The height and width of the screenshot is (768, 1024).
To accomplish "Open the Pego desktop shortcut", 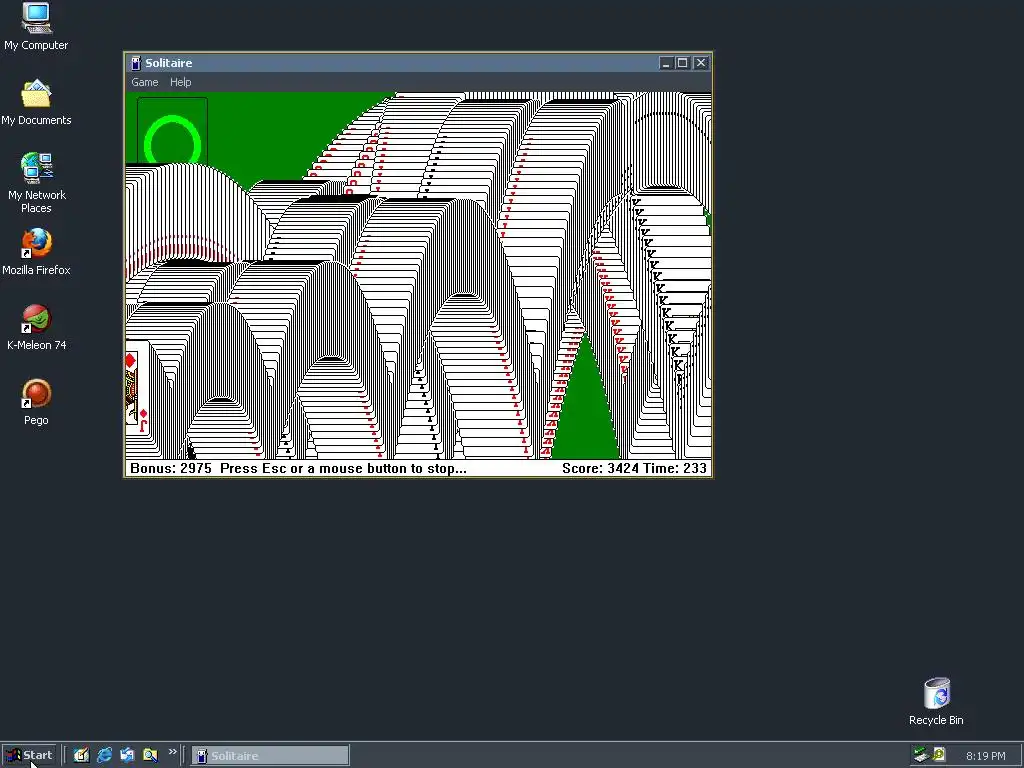I will pyautogui.click(x=36, y=402).
